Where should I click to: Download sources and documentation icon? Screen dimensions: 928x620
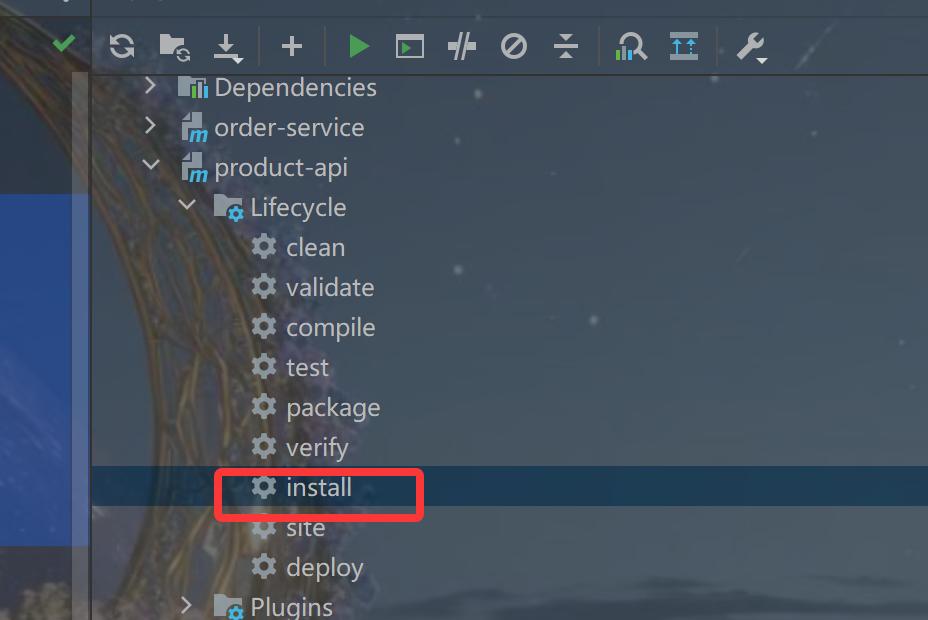pos(228,48)
